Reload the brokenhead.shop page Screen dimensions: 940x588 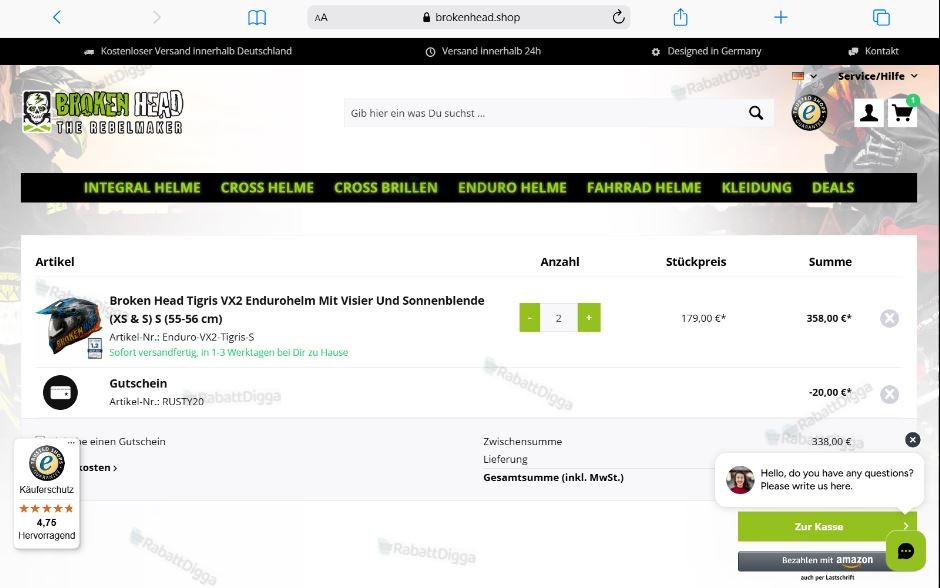pos(618,17)
